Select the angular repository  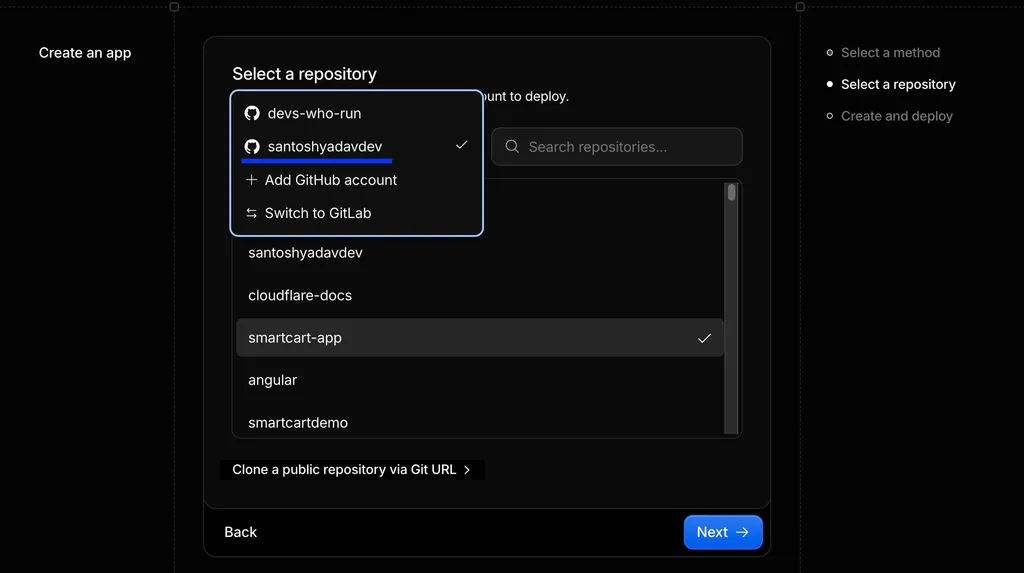click(479, 380)
